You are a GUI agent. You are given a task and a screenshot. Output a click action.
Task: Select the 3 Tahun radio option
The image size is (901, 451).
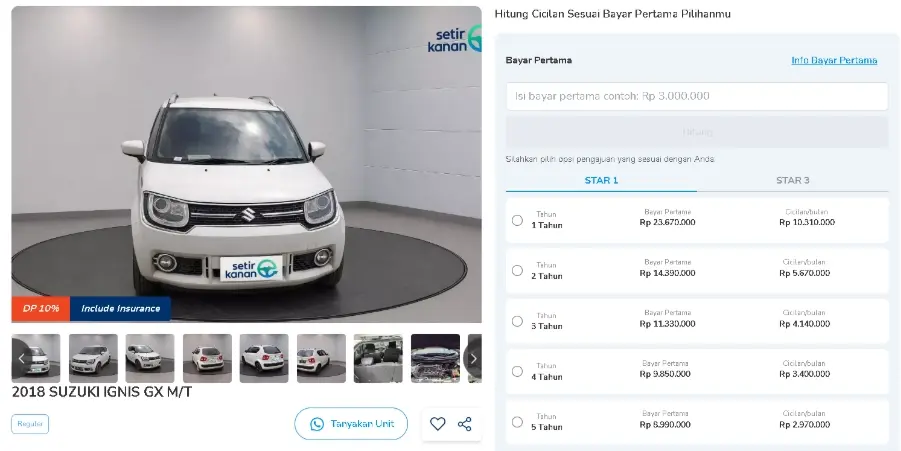[x=517, y=321]
